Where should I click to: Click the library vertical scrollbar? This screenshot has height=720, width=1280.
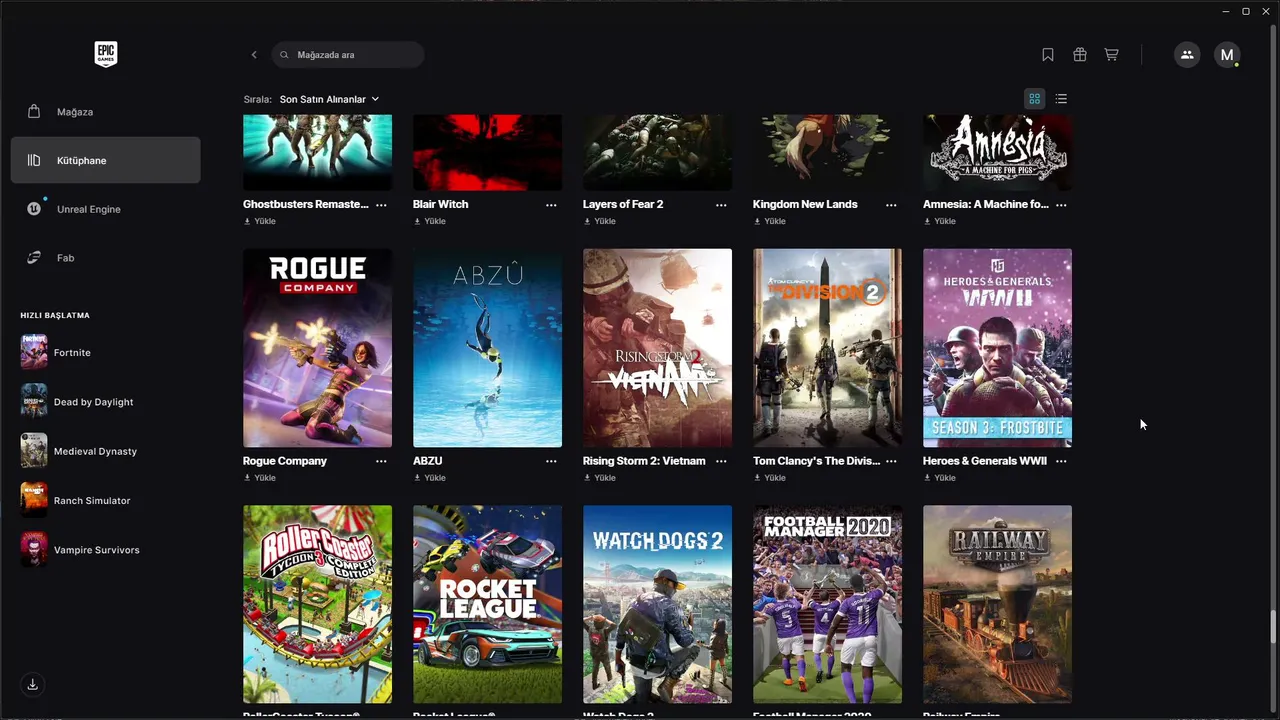point(1273,626)
